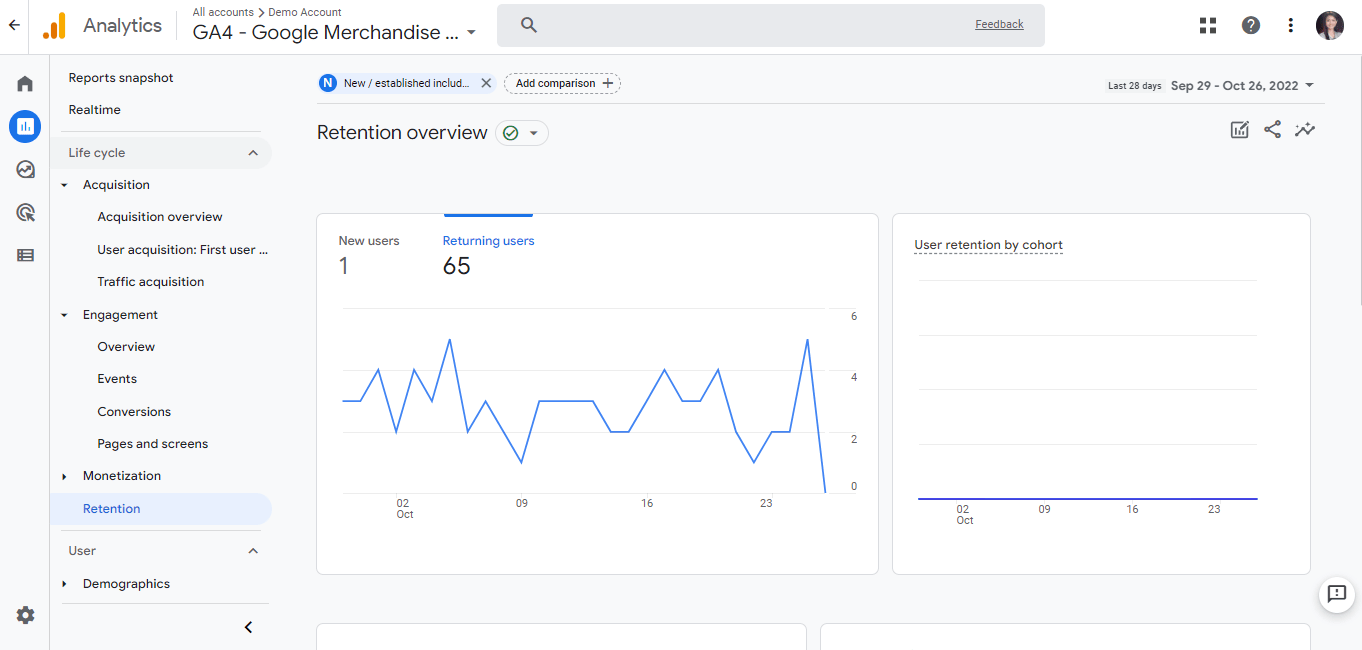1362x650 pixels.
Task: Click the Add comparison button
Action: coord(562,83)
